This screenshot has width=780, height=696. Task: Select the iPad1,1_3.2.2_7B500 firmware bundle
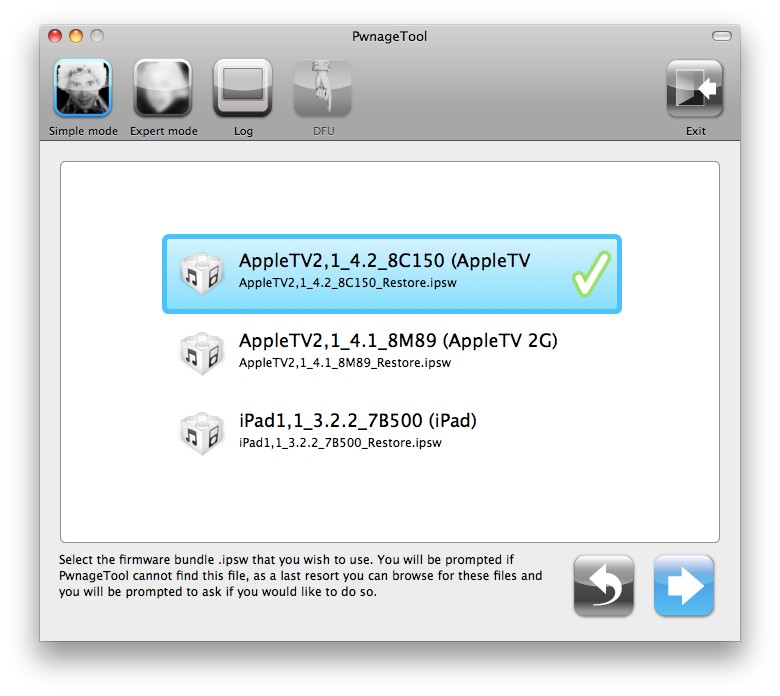click(392, 432)
